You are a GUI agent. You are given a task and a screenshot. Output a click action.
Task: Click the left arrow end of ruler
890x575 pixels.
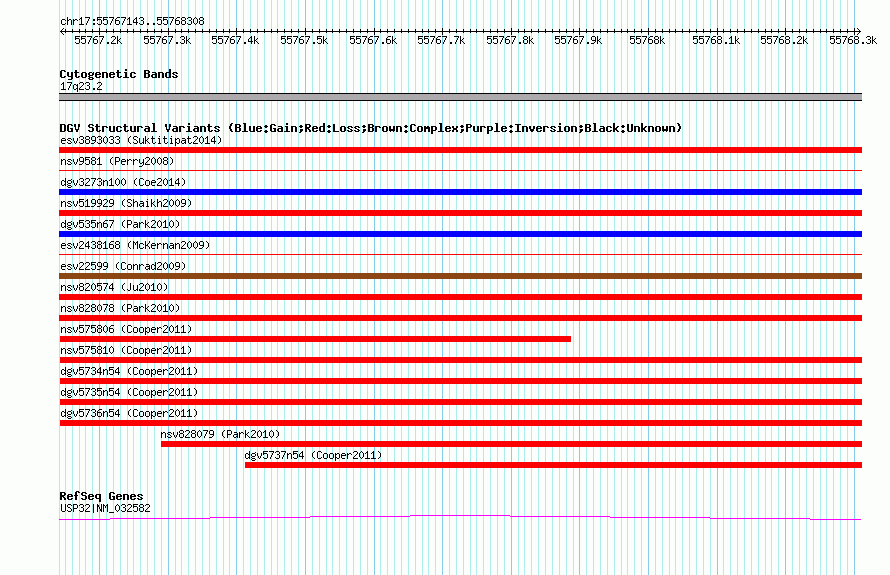point(62,31)
